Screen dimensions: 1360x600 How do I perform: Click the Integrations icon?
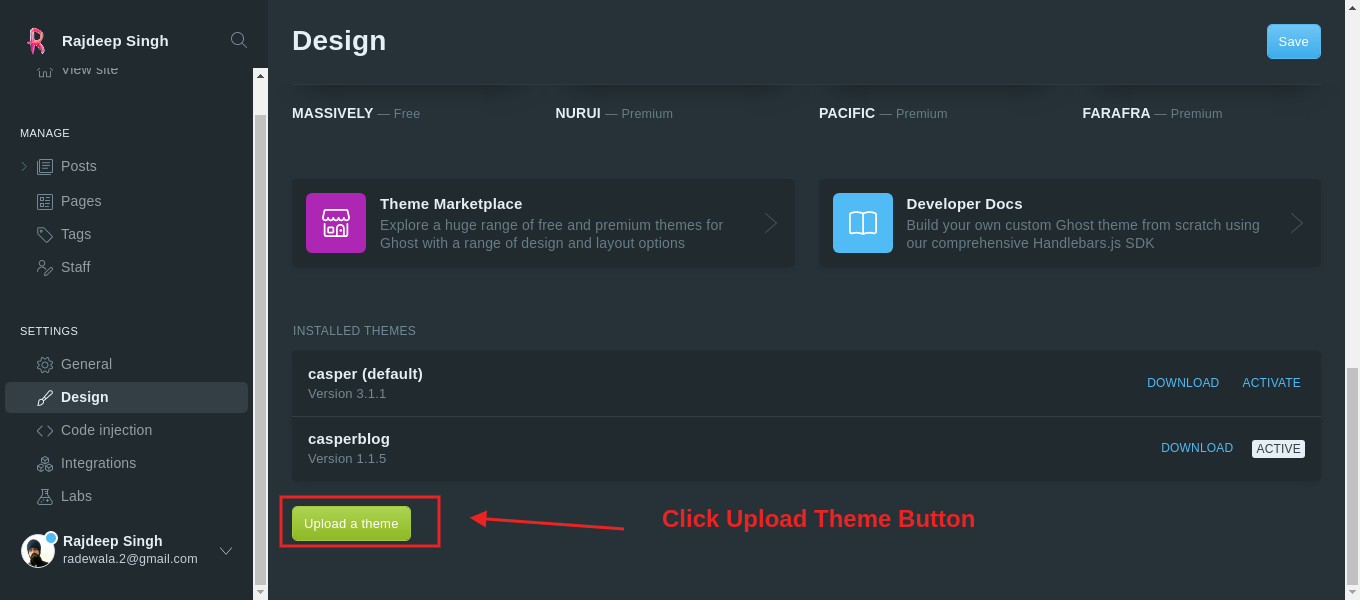tap(43, 463)
